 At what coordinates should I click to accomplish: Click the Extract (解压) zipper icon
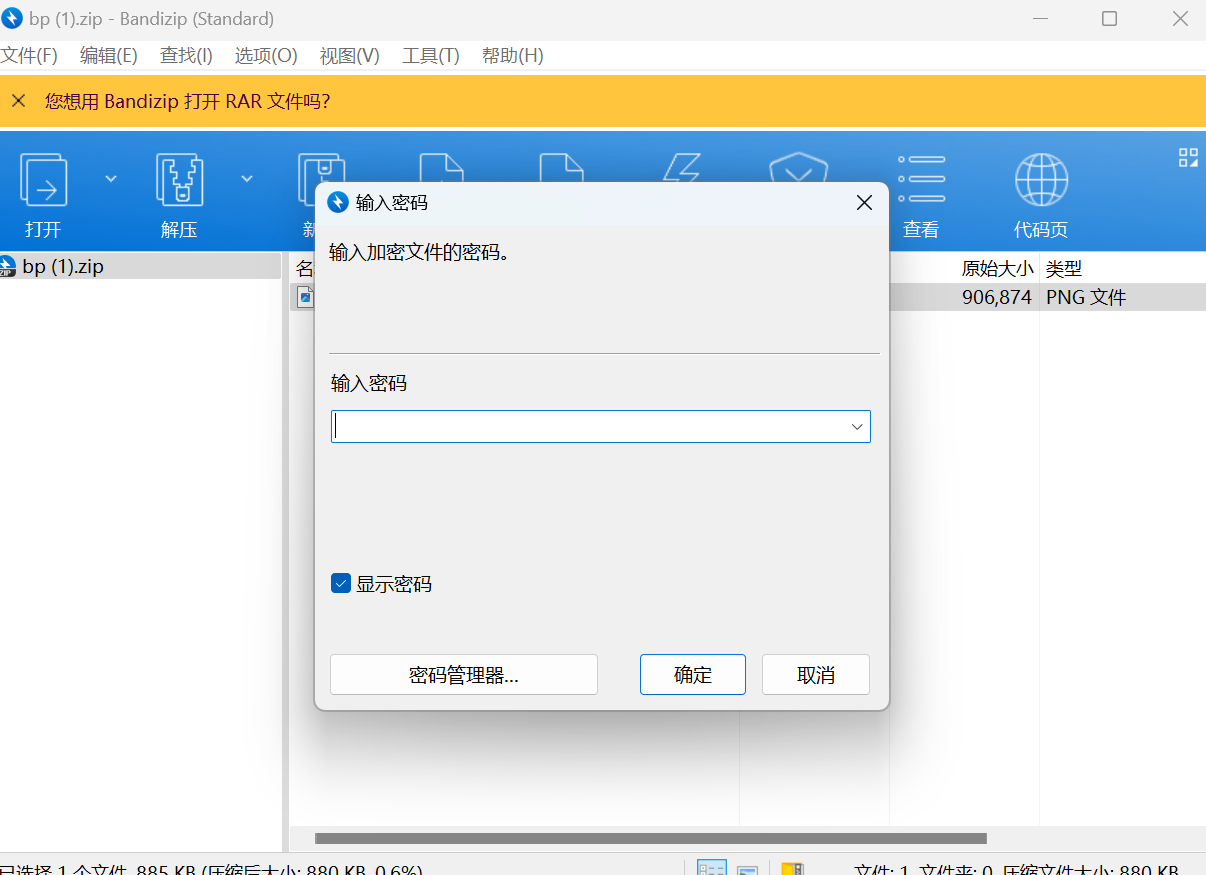(x=180, y=181)
